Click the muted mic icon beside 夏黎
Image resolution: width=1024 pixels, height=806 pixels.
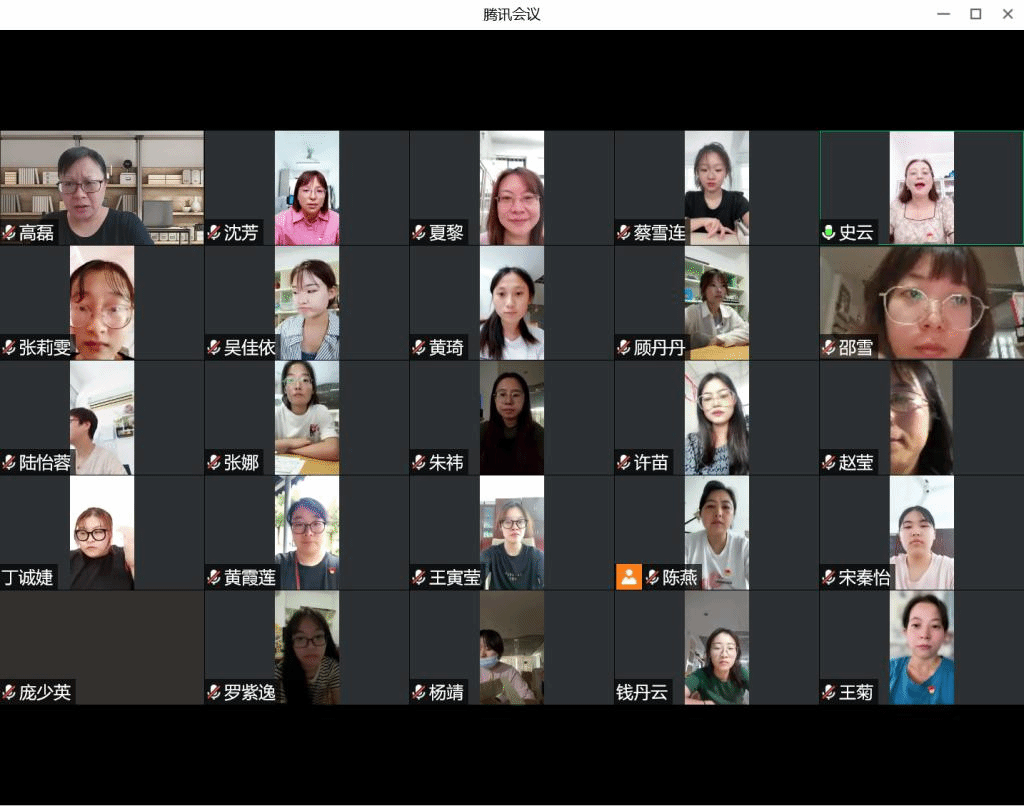click(x=419, y=233)
